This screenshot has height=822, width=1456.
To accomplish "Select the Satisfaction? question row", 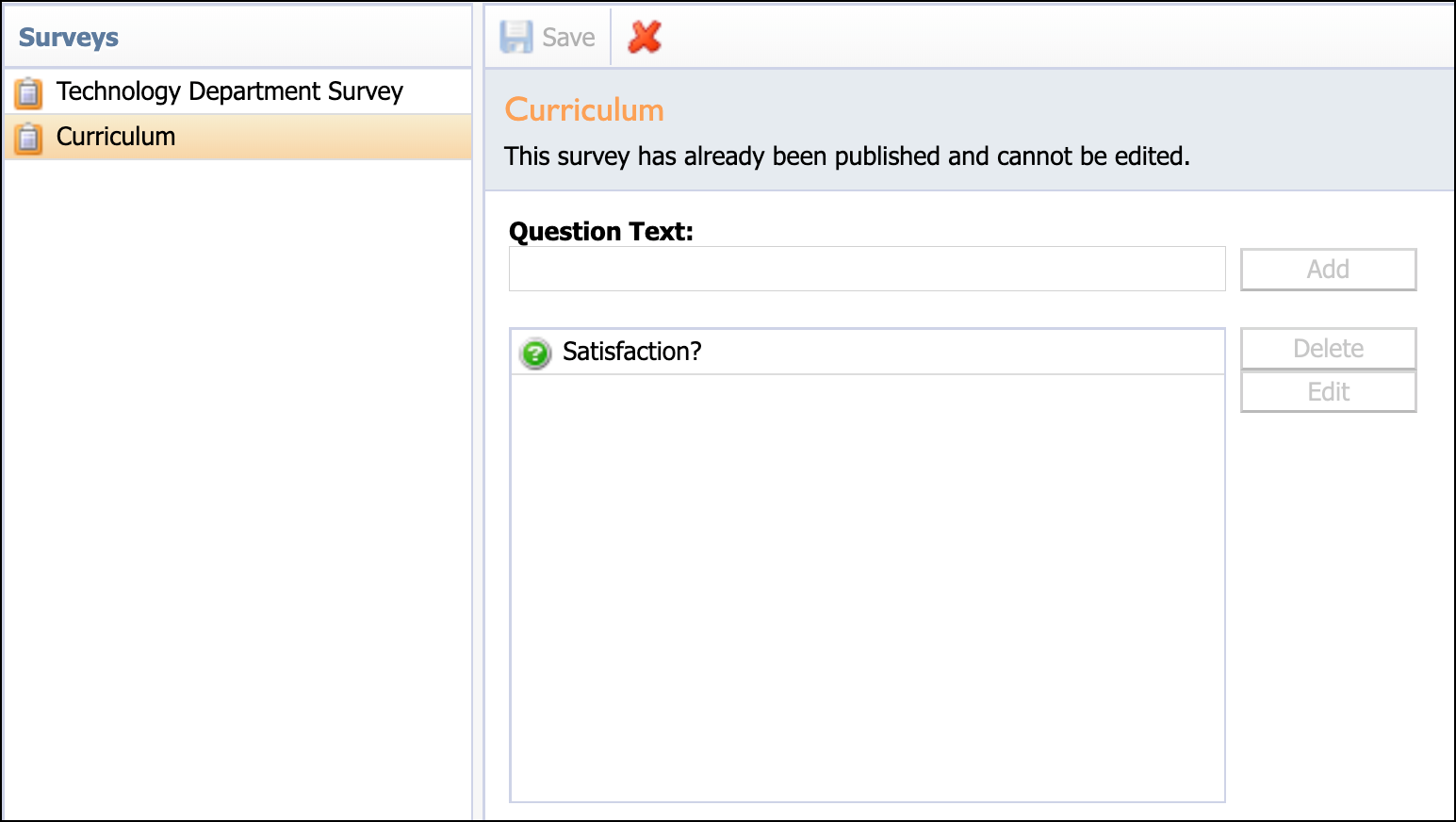I will 867,352.
